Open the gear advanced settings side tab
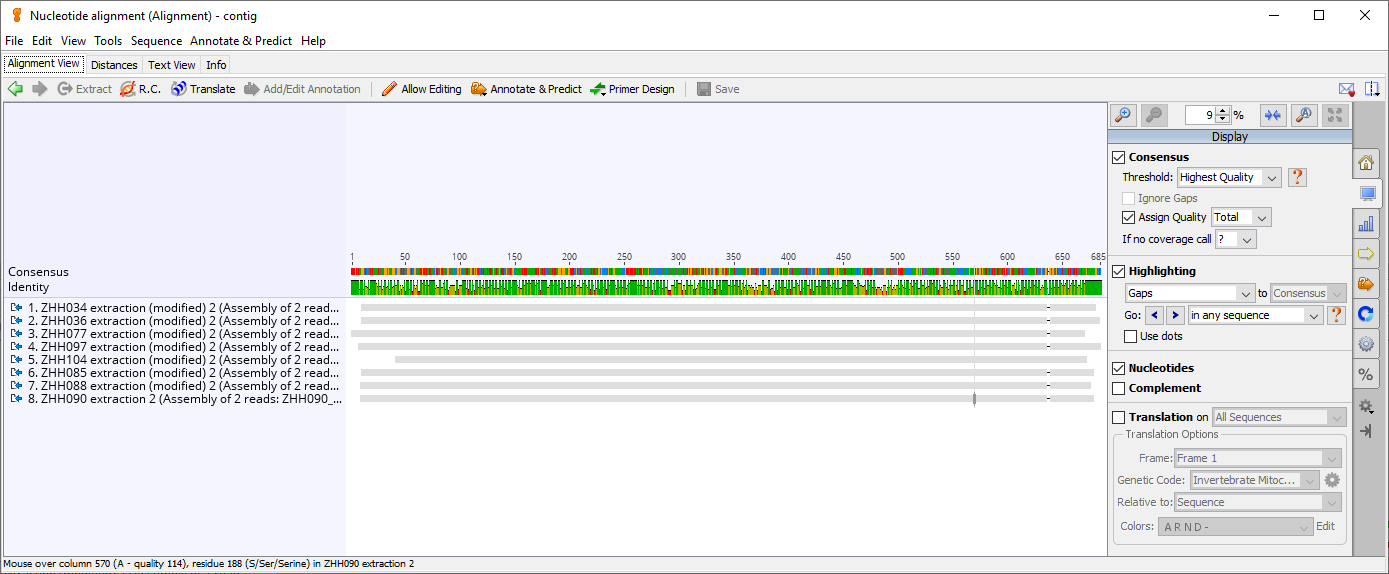Viewport: 1389px width, 574px height. (1366, 344)
